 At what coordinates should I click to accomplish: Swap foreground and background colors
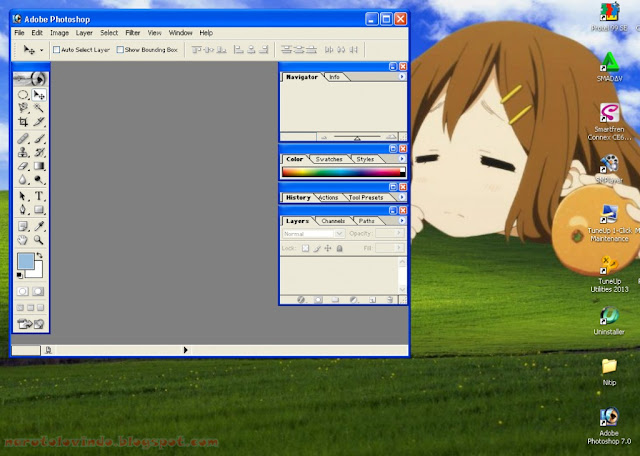point(40,256)
